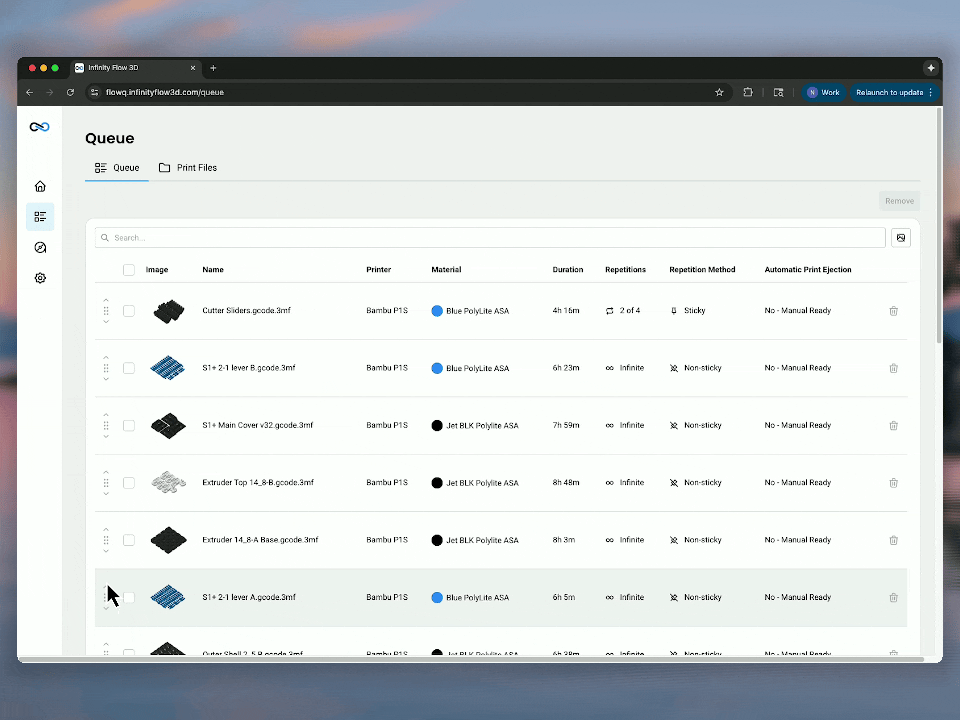Viewport: 960px width, 720px height.
Task: Delete S1+ 2-1 lever A.gcode.3mf trash icon
Action: [x=893, y=598]
